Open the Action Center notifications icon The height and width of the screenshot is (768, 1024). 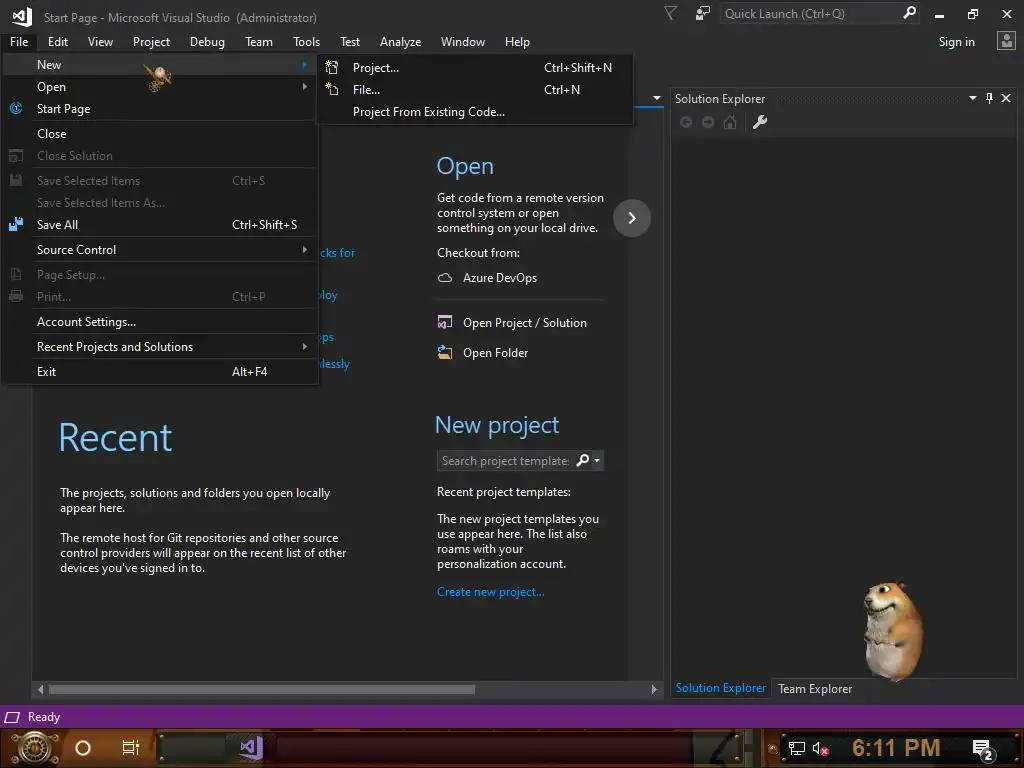[983, 749]
